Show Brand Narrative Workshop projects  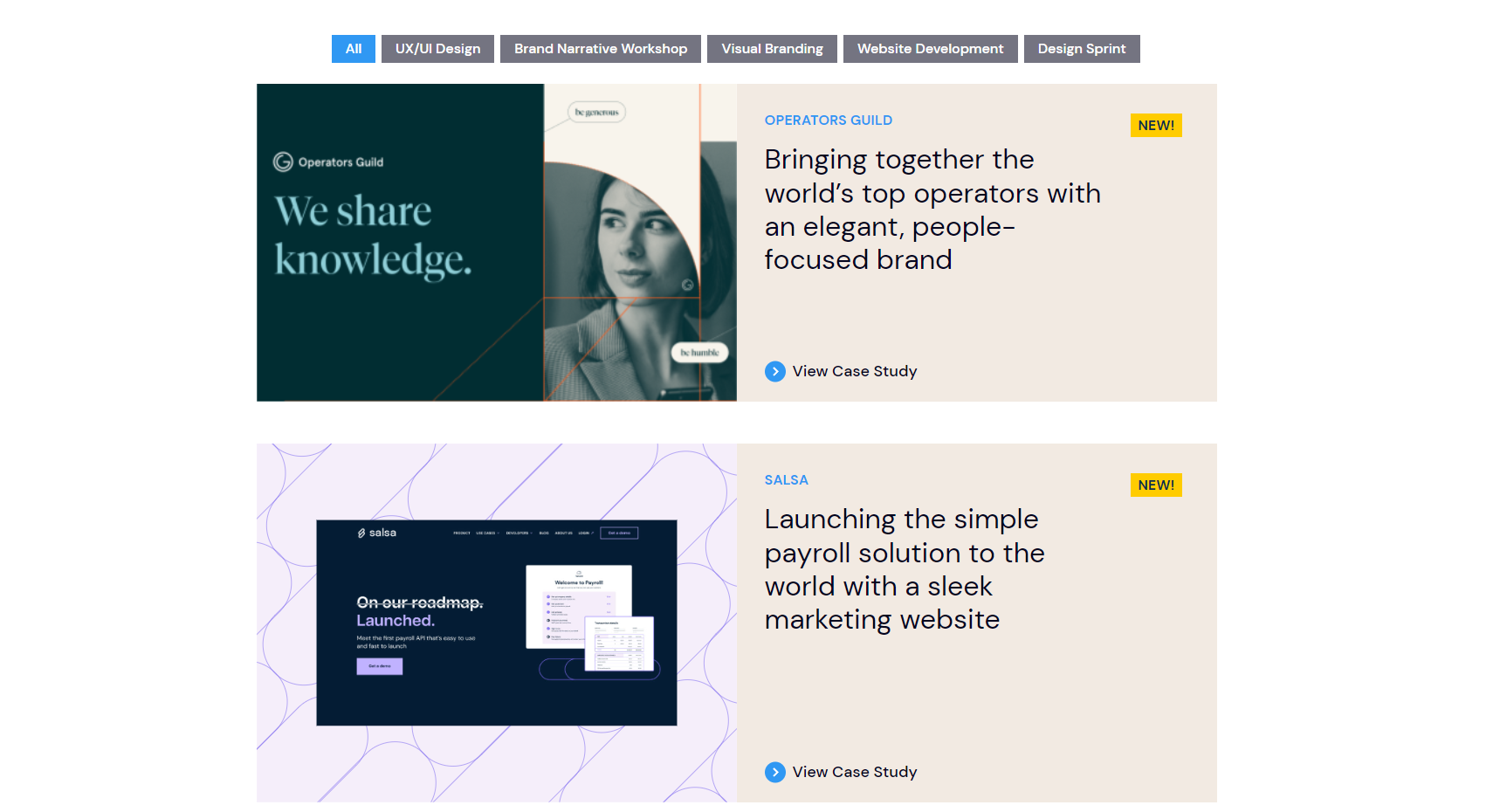pos(601,49)
